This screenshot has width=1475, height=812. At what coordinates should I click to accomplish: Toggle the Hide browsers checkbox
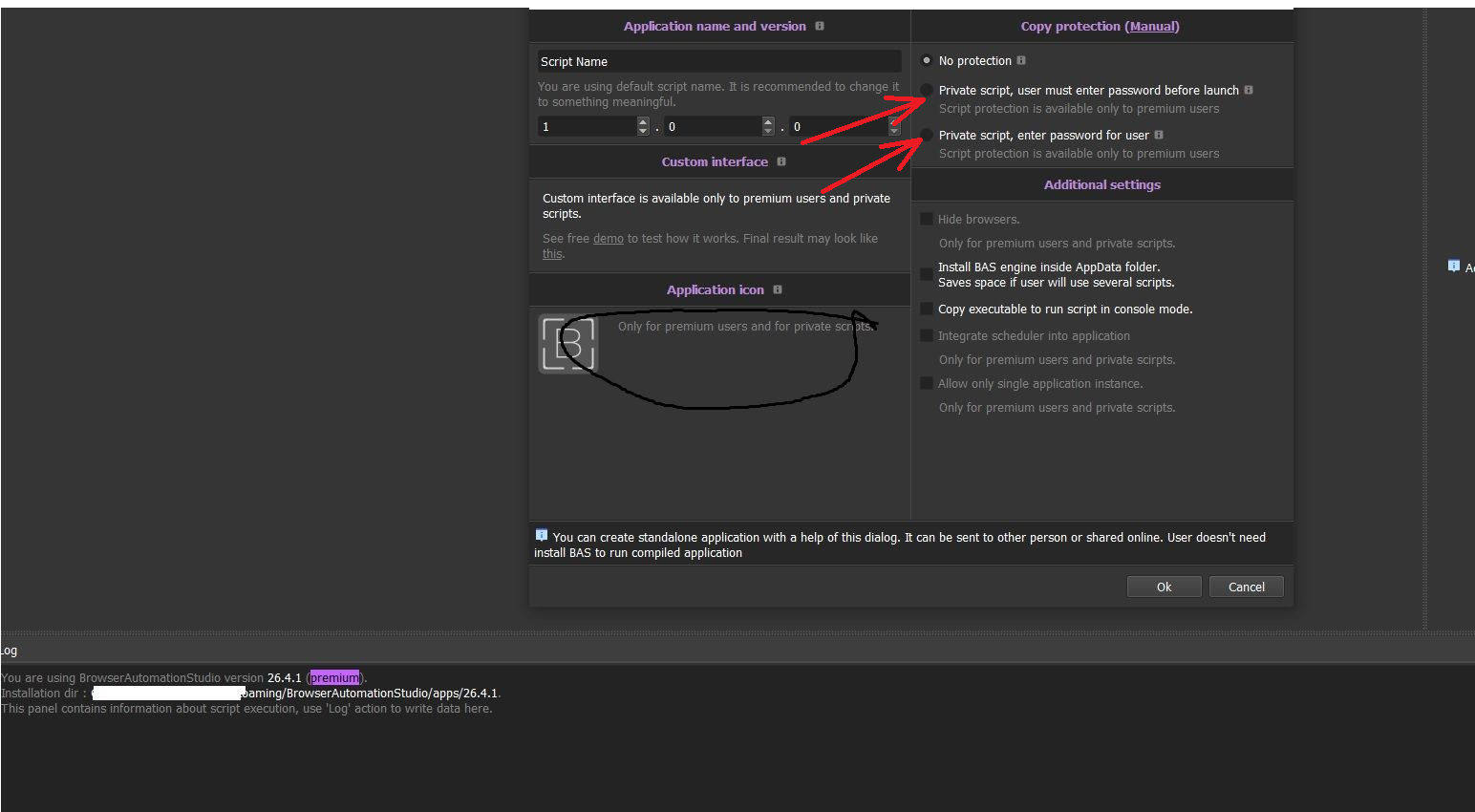click(x=926, y=219)
